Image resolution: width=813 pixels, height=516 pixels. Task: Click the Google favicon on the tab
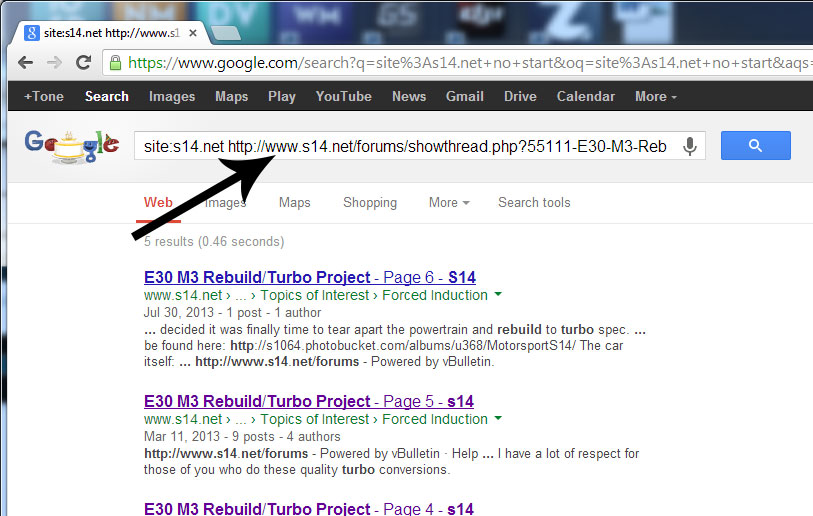coord(32,33)
